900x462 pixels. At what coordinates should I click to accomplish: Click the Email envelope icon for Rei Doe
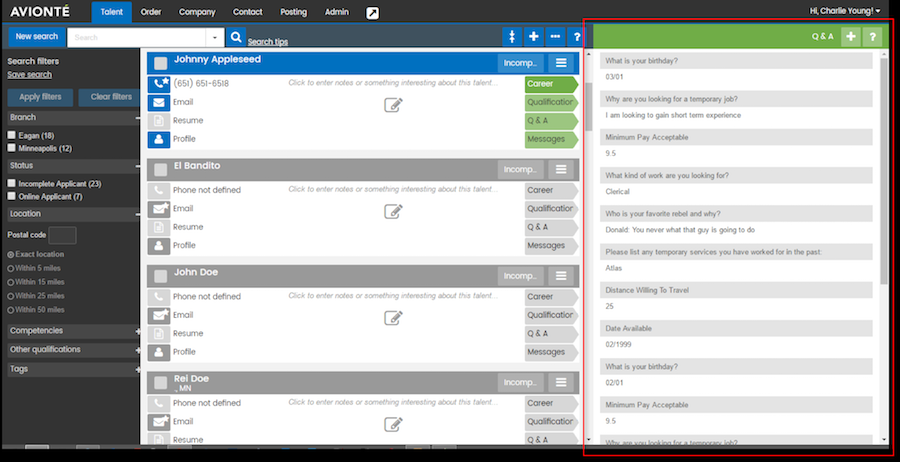click(158, 422)
